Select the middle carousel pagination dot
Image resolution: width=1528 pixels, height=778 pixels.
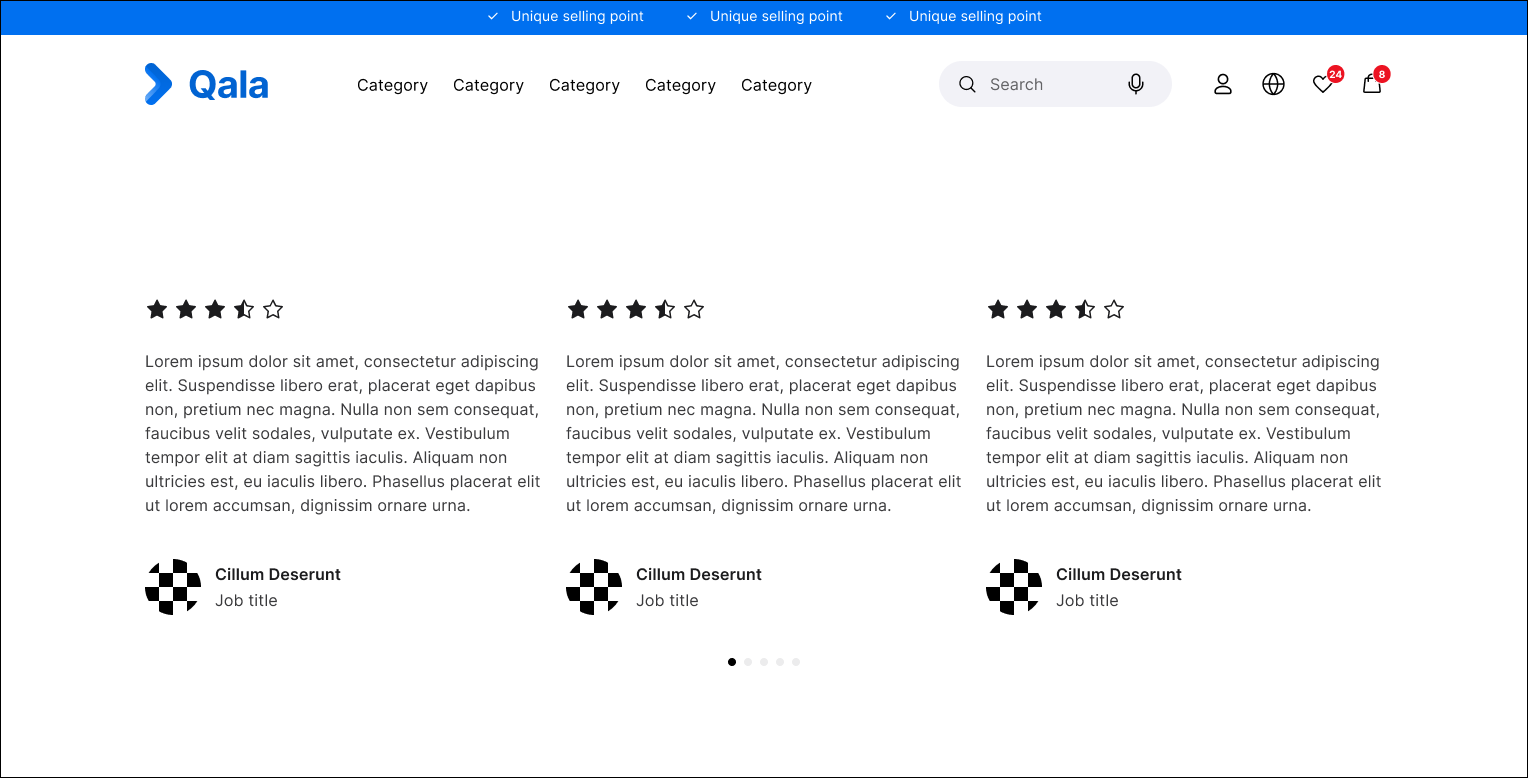[764, 662]
